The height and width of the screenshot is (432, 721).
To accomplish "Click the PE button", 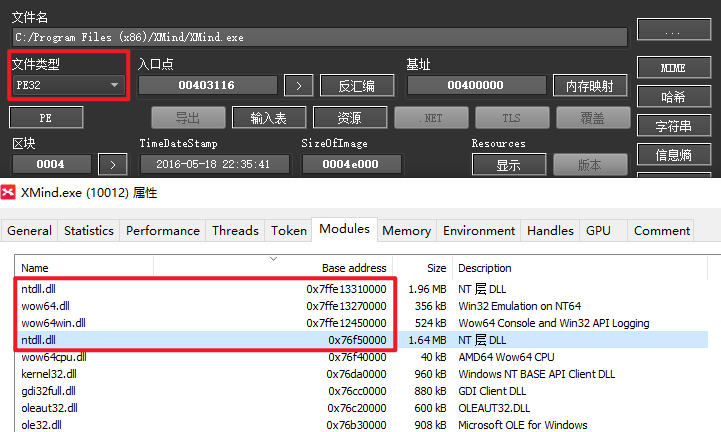I will (46, 118).
